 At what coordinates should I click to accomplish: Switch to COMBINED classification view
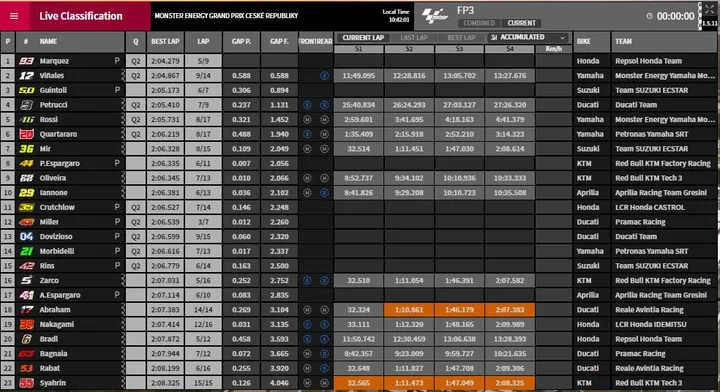pos(479,23)
